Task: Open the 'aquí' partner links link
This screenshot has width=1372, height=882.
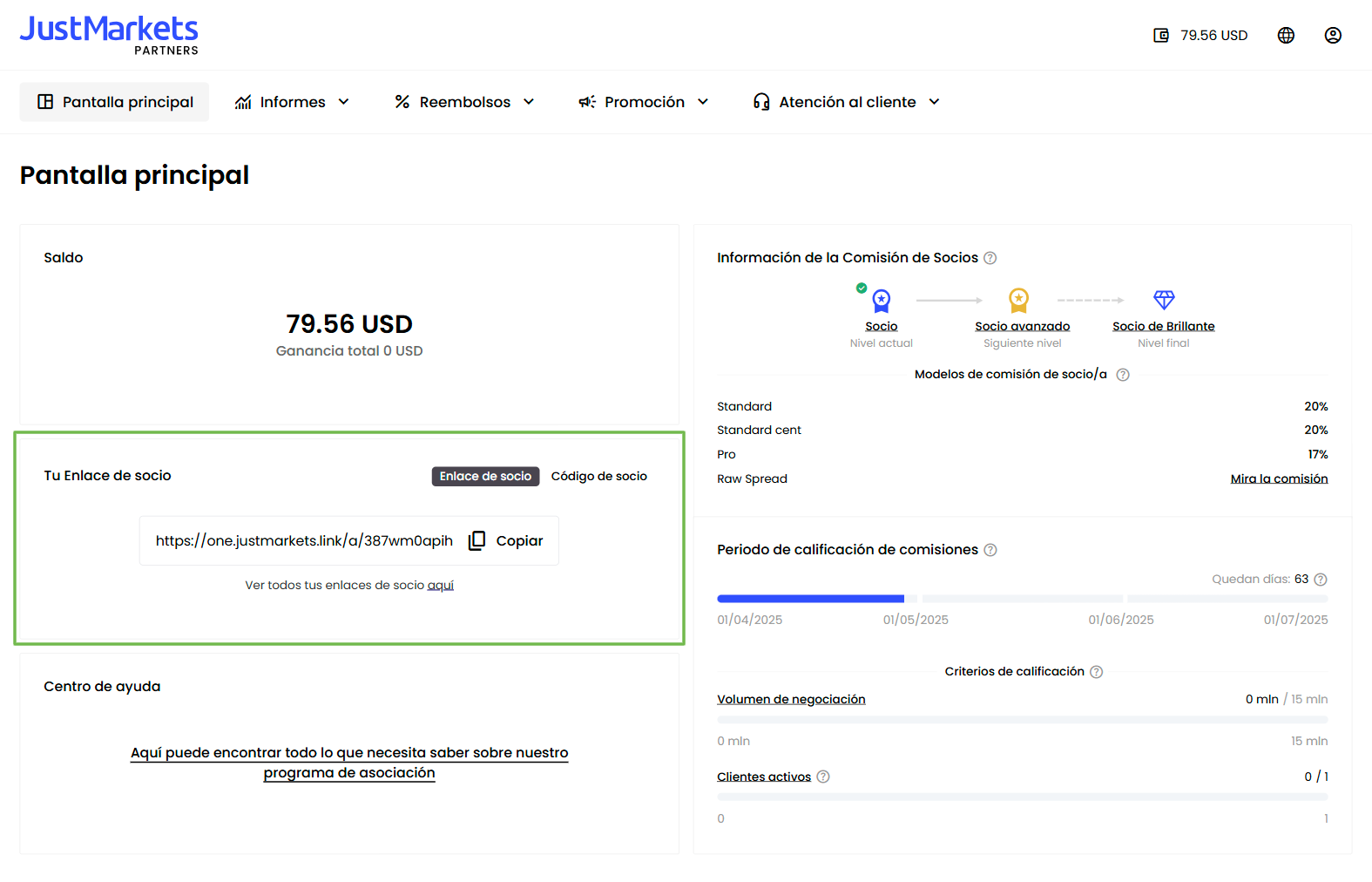Action: [x=441, y=586]
